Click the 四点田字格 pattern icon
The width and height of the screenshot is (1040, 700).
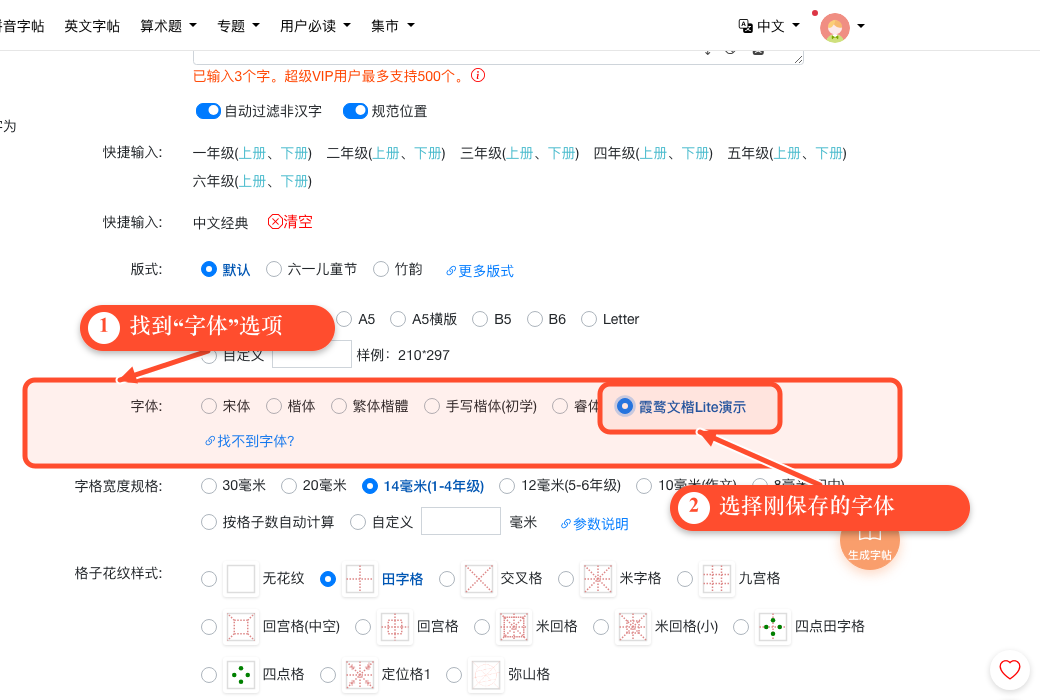[773, 626]
